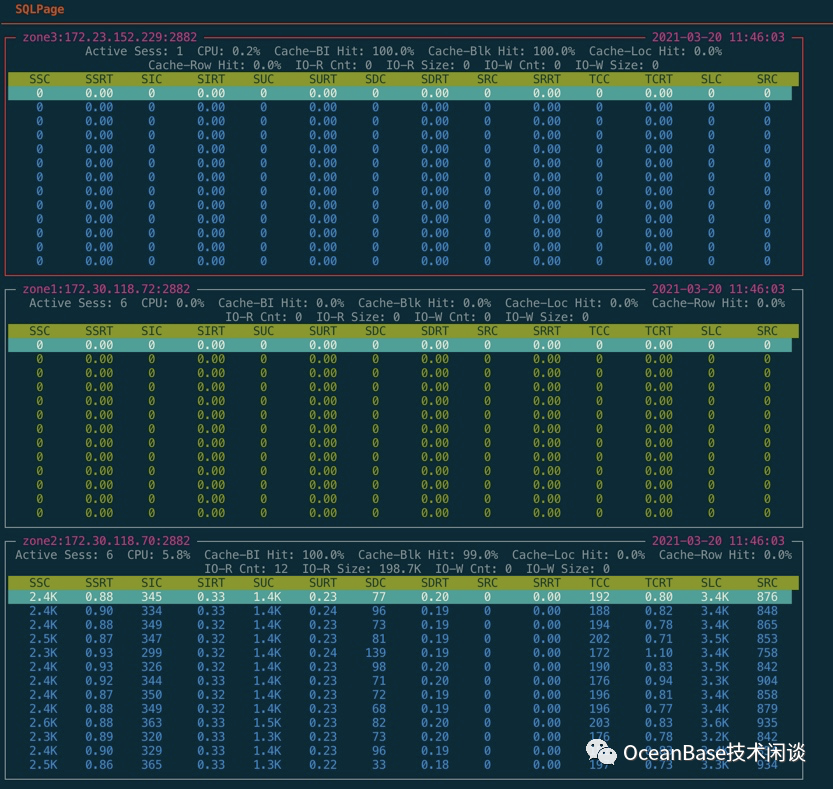Click the SUC column header in zone1

point(264,331)
